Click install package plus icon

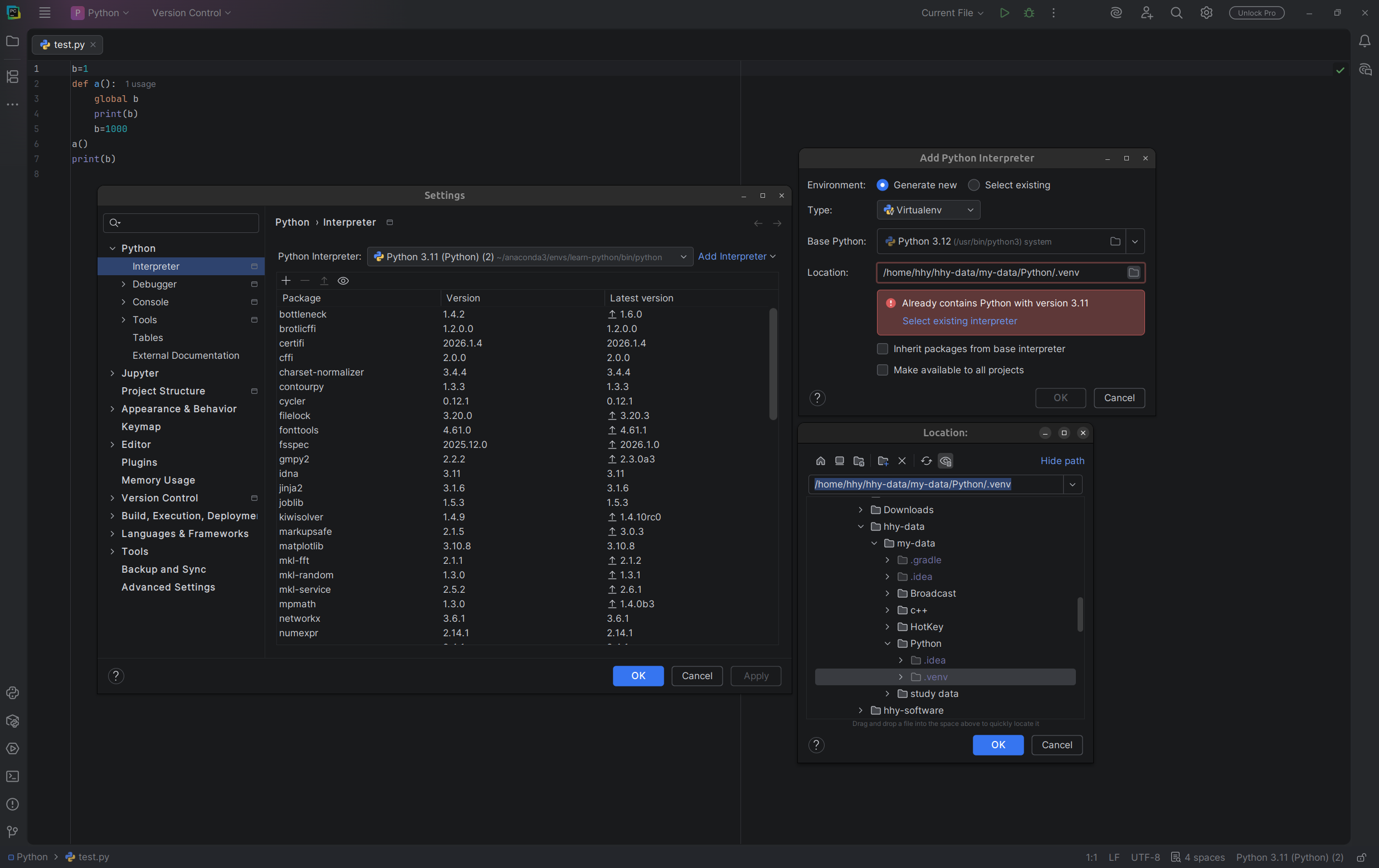286,281
